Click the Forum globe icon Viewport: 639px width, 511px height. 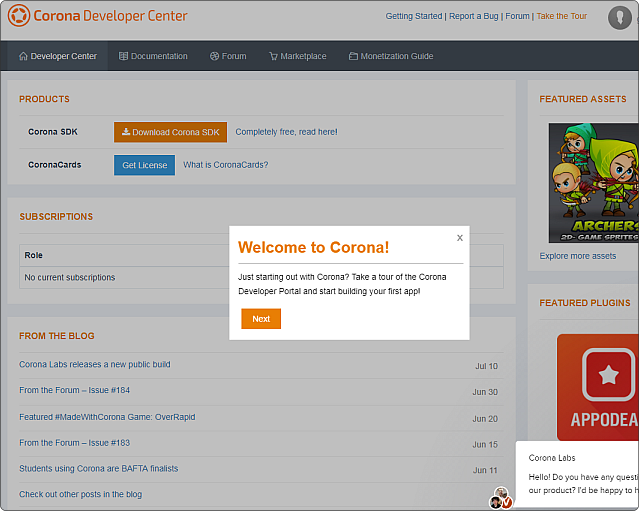[x=214, y=56]
